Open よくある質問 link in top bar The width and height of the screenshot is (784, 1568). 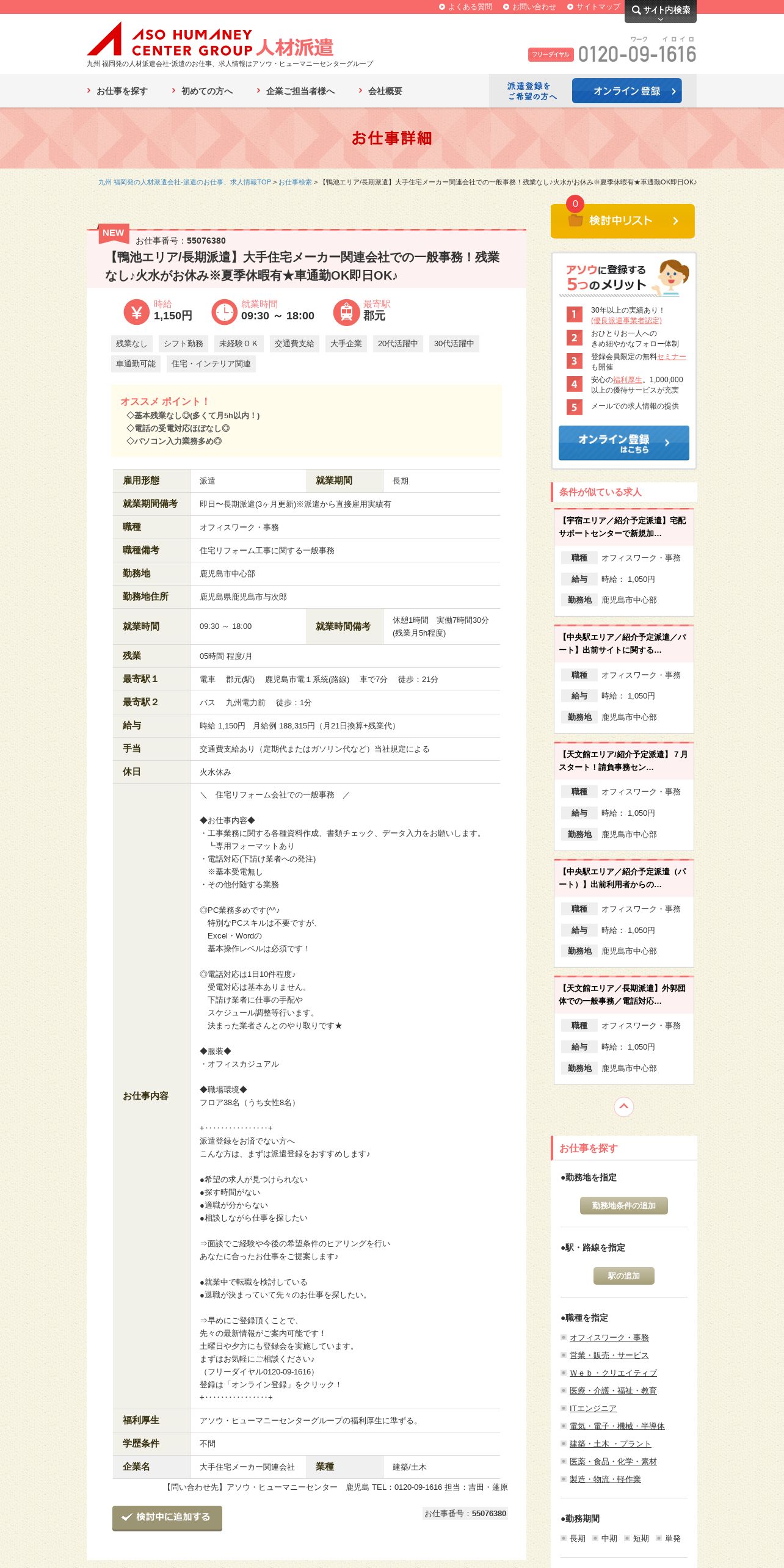[465, 7]
